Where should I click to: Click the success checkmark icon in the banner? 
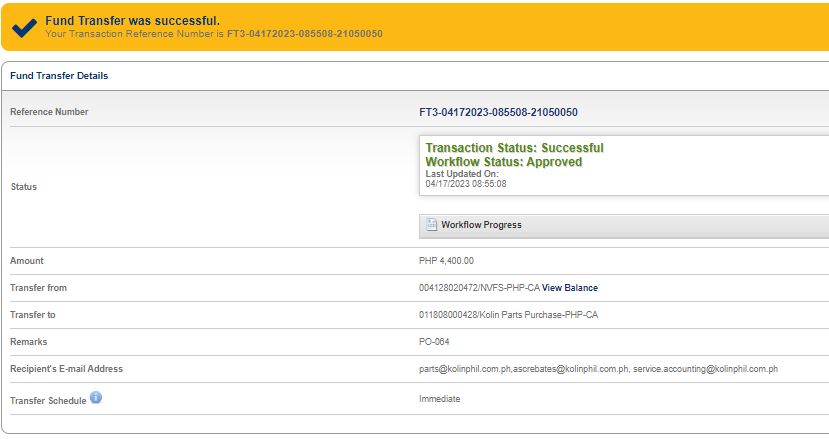pyautogui.click(x=24, y=27)
